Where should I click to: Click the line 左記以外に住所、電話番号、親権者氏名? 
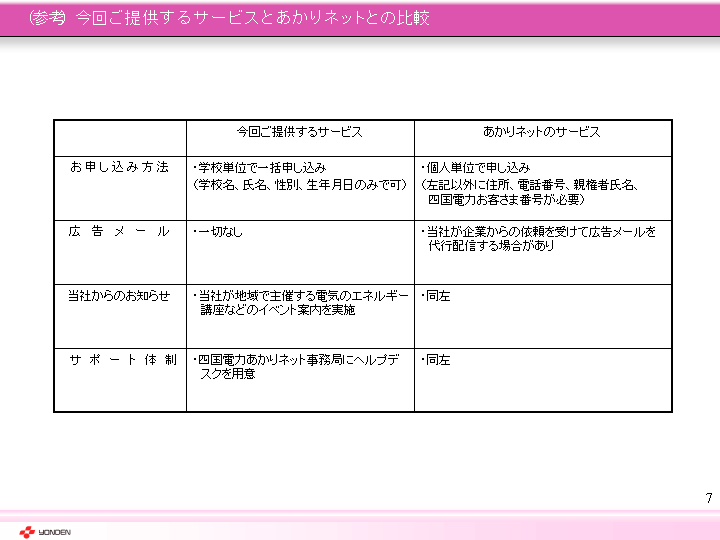(x=529, y=185)
